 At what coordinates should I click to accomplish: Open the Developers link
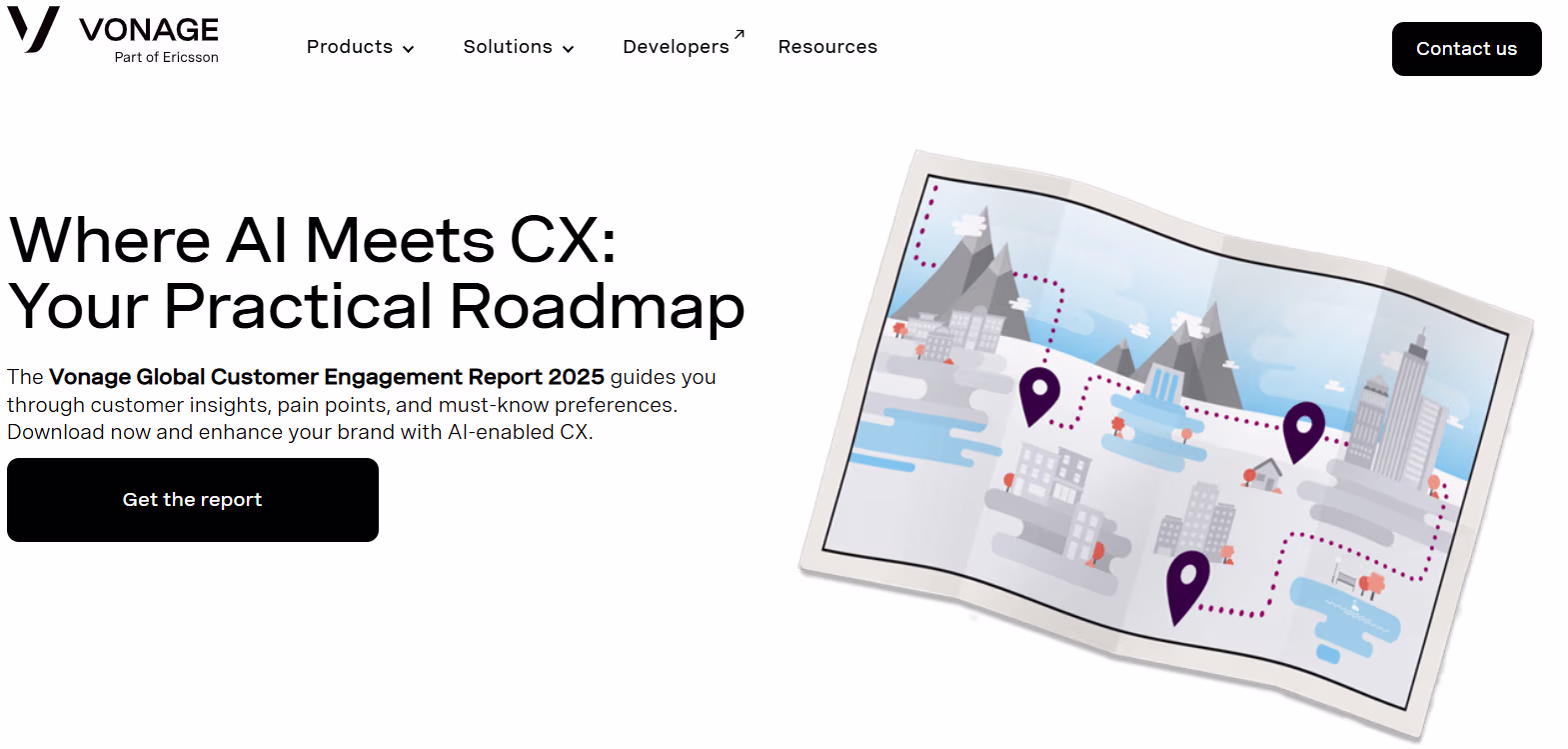(676, 47)
